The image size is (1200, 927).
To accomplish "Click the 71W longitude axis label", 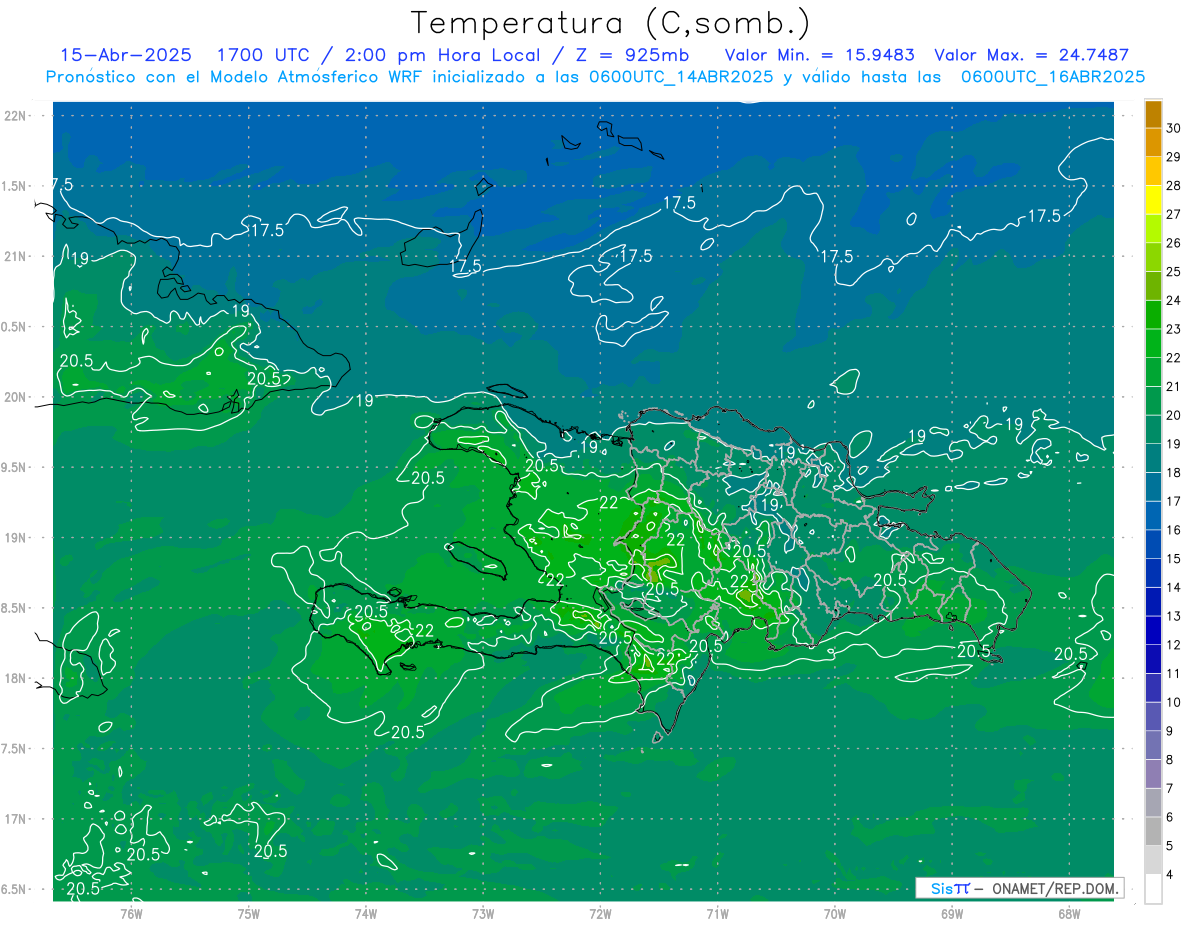I will pyautogui.click(x=717, y=913).
